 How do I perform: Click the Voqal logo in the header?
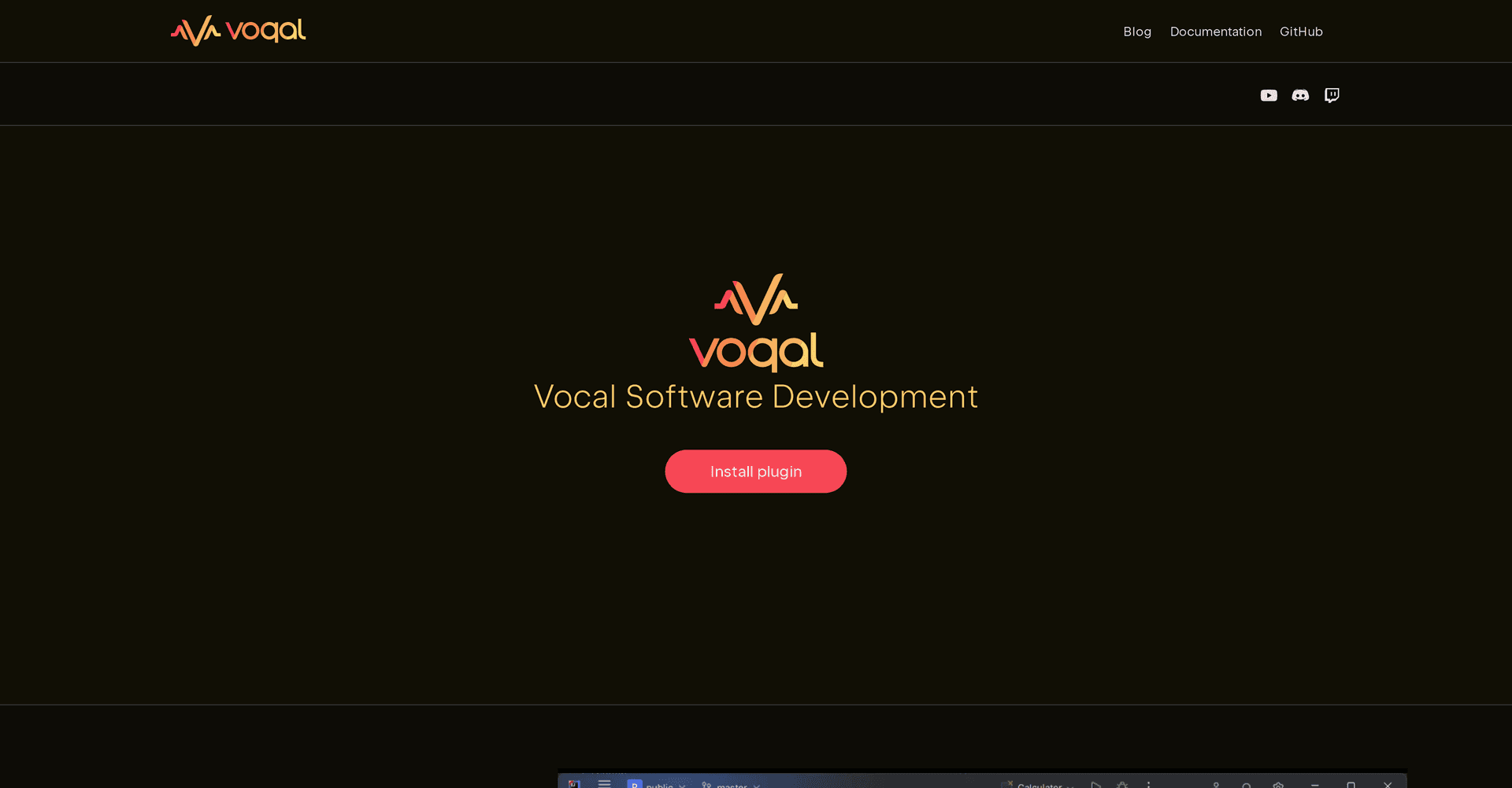(x=239, y=31)
